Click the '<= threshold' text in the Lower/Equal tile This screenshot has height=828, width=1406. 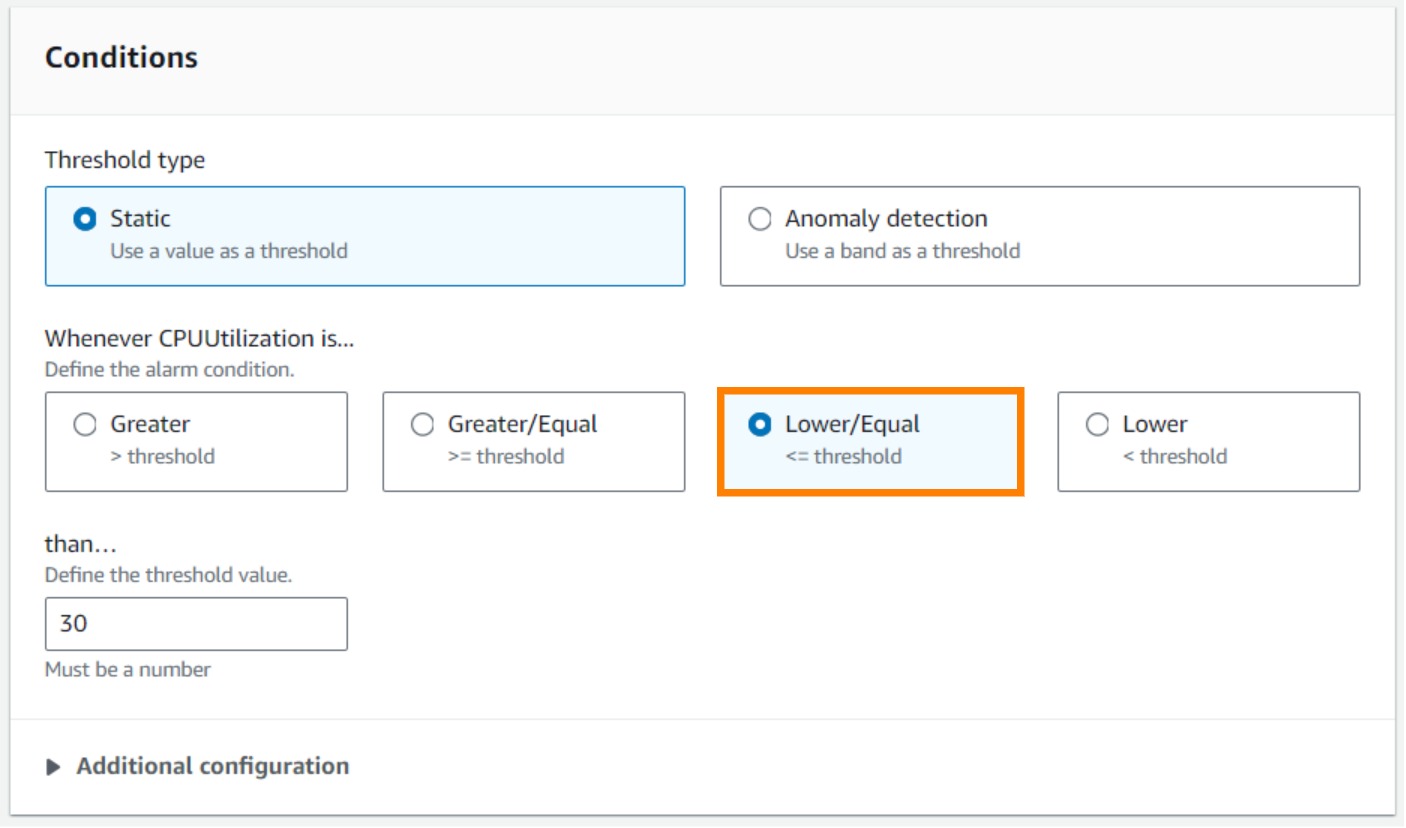843,457
